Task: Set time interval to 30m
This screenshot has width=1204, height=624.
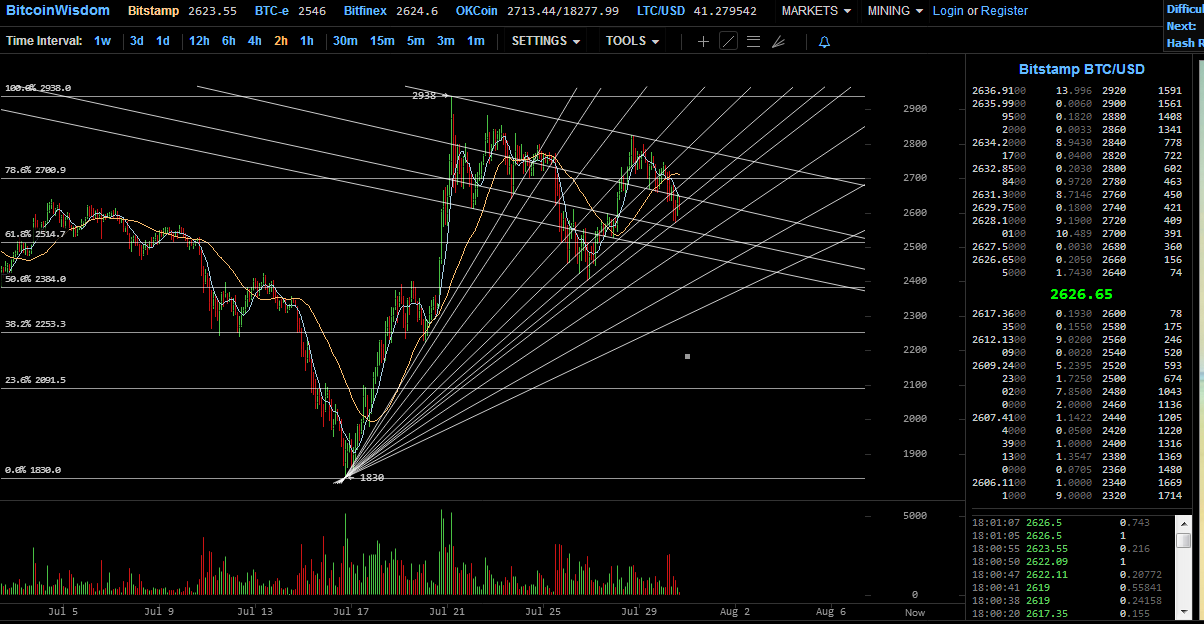Action: click(345, 41)
